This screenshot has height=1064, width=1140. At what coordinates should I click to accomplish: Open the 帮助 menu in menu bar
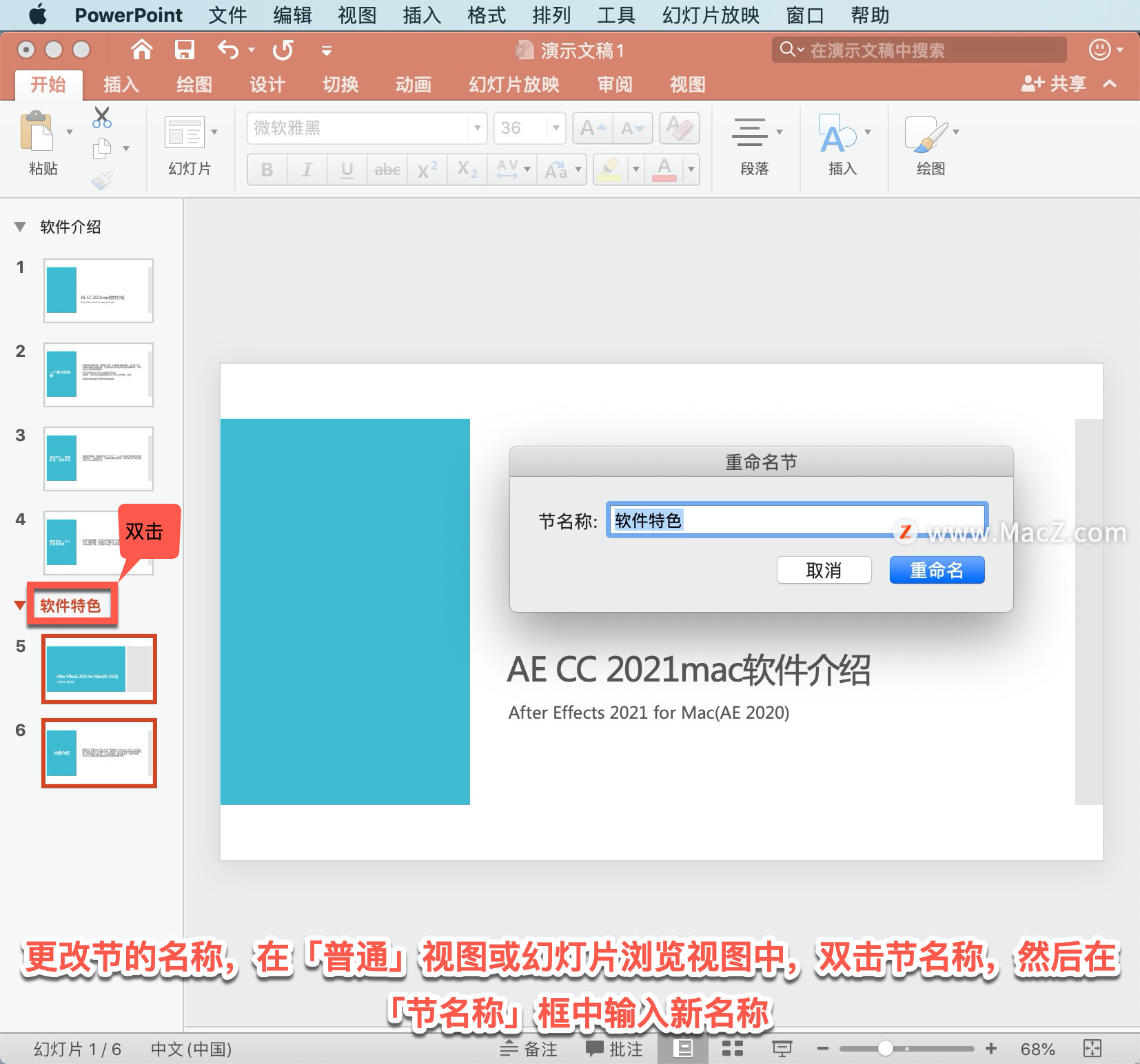(870, 15)
